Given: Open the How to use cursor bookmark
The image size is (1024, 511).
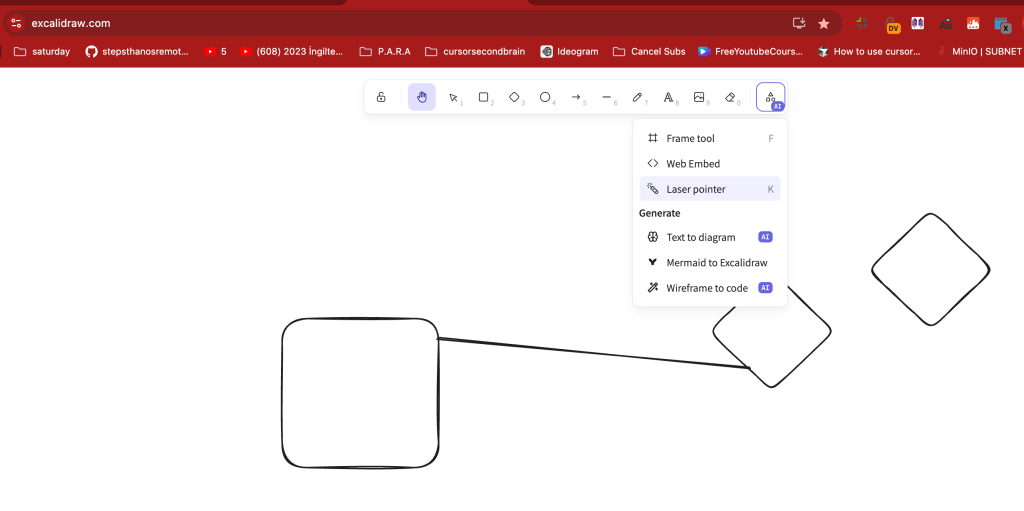Looking at the screenshot, I should [869, 52].
